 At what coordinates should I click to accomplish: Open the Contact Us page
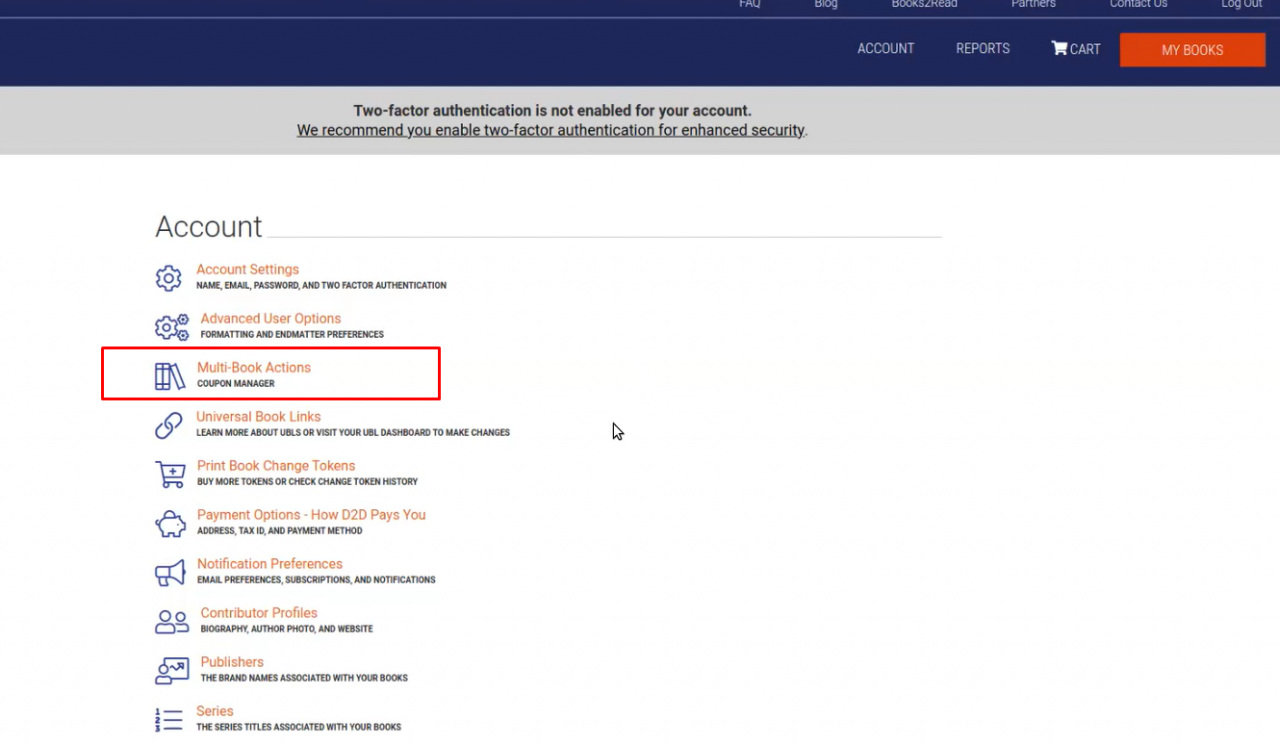click(1138, 5)
